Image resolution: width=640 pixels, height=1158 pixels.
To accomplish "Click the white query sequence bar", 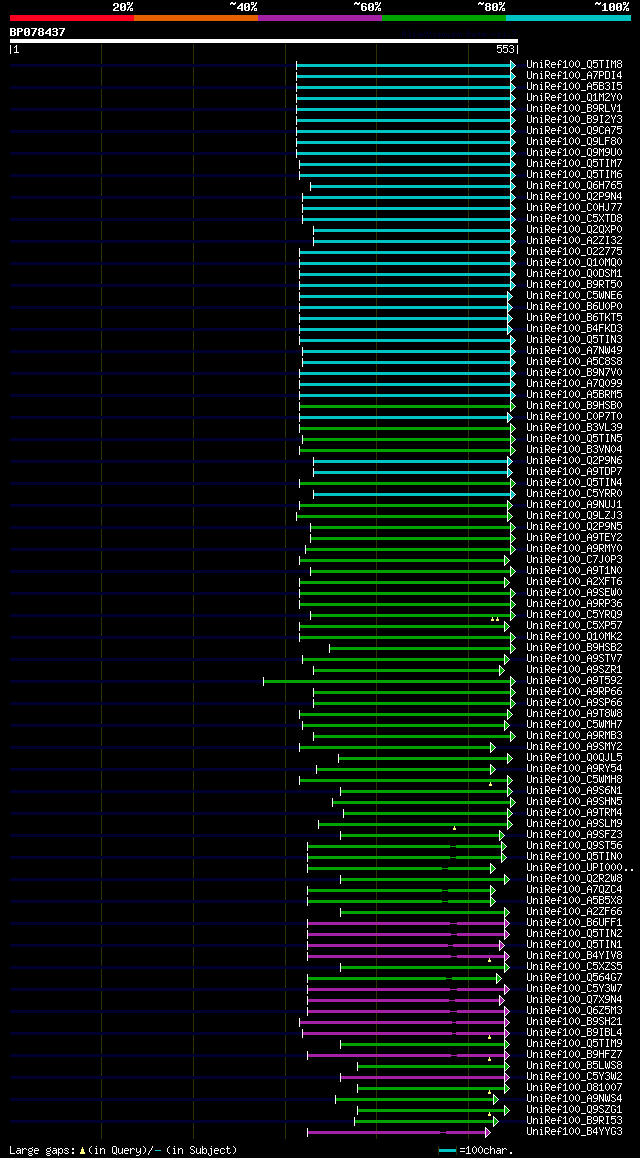I will (264, 41).
